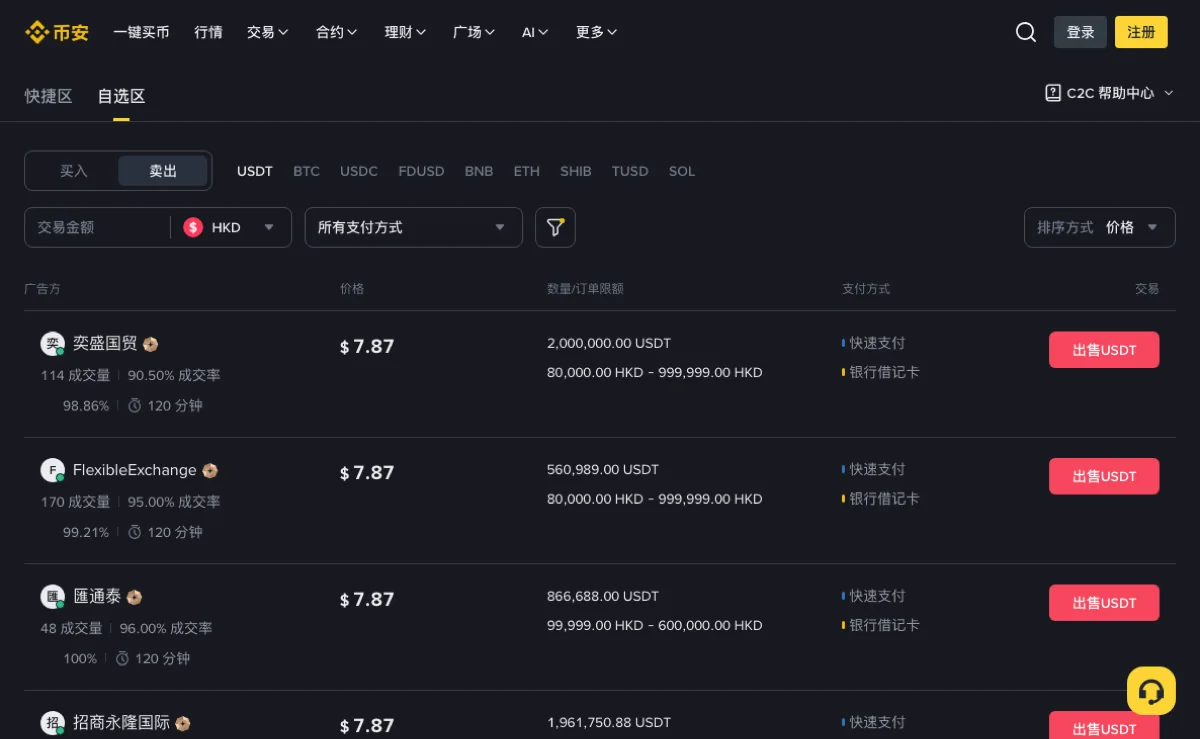Select the SHIB coin tab
Viewport: 1200px width, 739px height.
click(576, 171)
